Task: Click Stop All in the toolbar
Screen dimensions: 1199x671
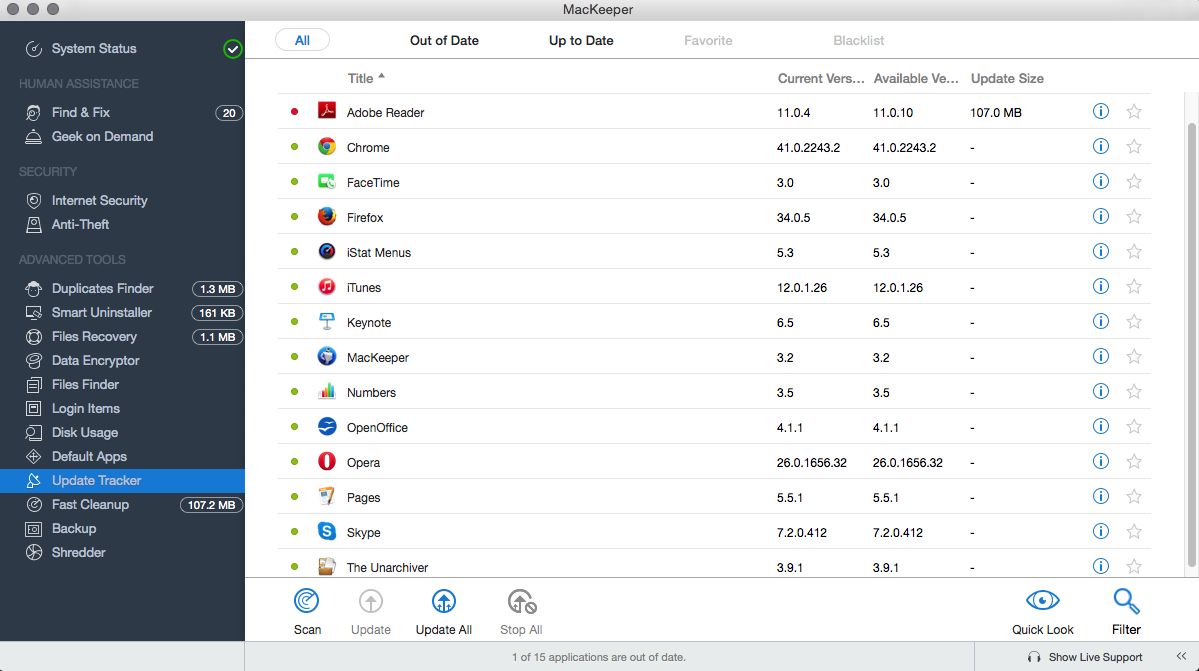Action: point(522,611)
